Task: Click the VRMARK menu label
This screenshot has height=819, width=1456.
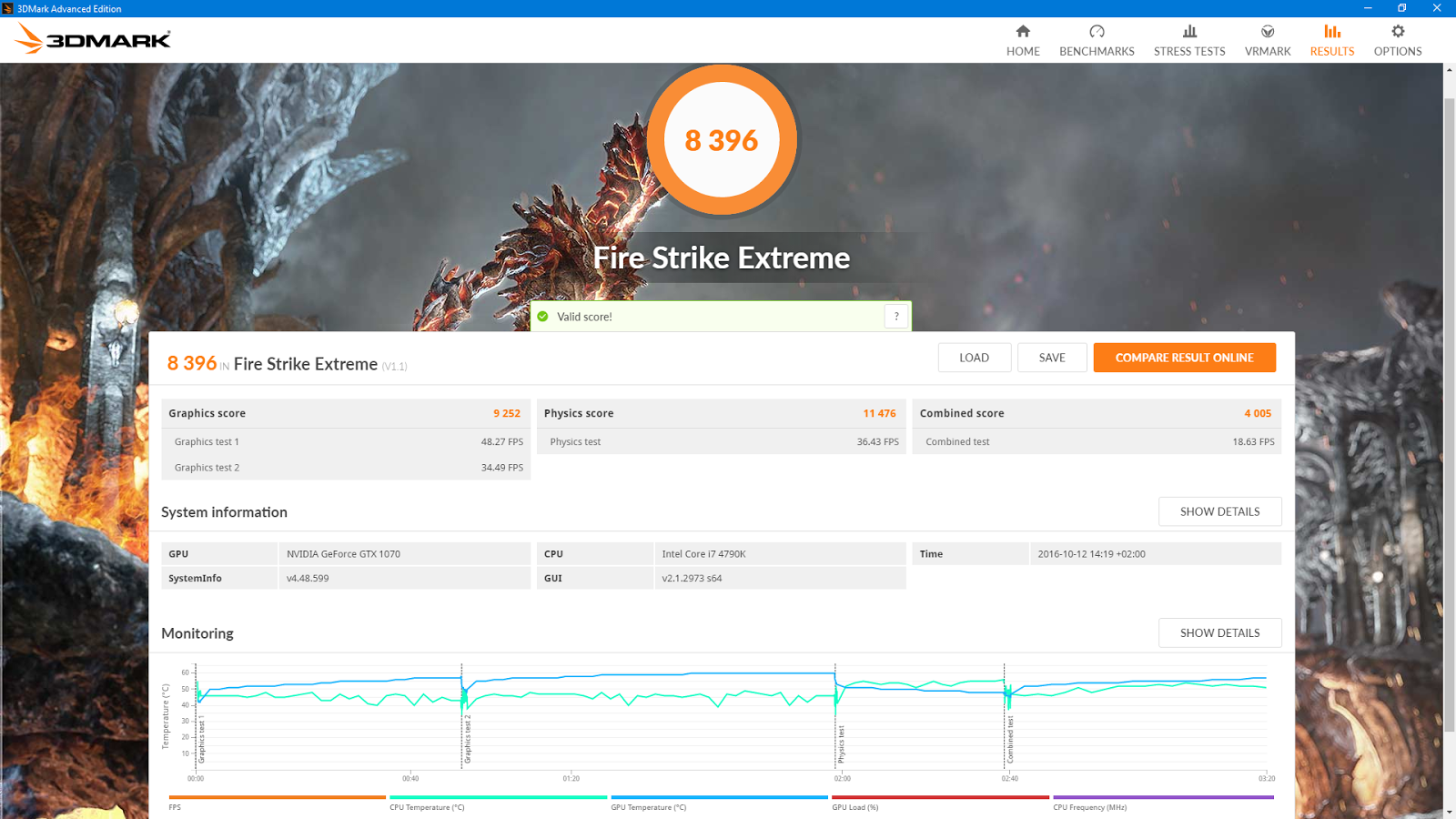Action: (1268, 52)
